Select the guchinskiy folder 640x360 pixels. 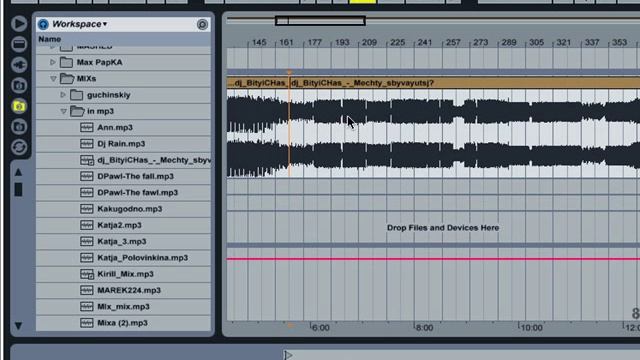[124, 95]
